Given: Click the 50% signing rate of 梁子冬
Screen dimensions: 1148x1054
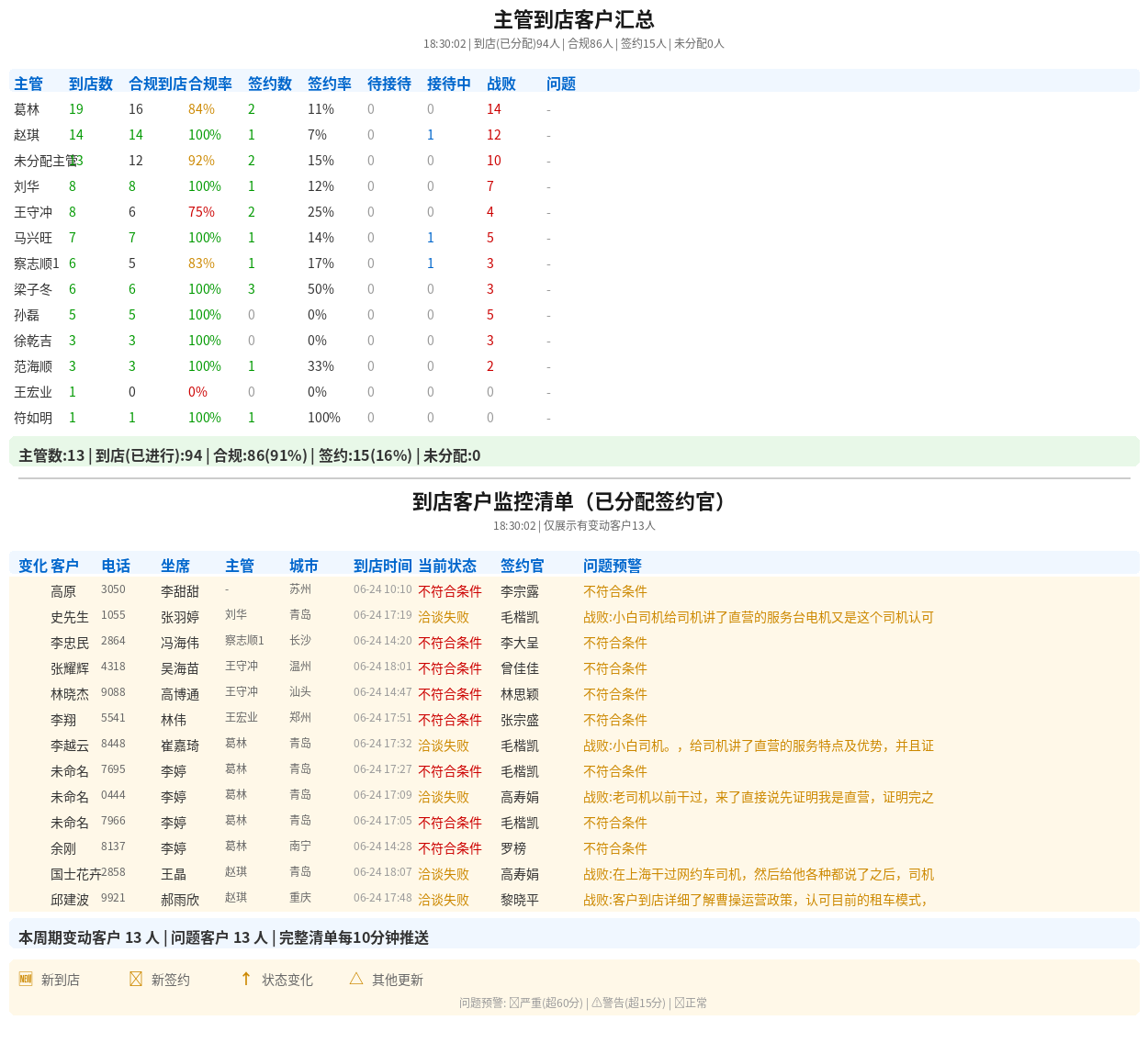Looking at the screenshot, I should tap(321, 289).
